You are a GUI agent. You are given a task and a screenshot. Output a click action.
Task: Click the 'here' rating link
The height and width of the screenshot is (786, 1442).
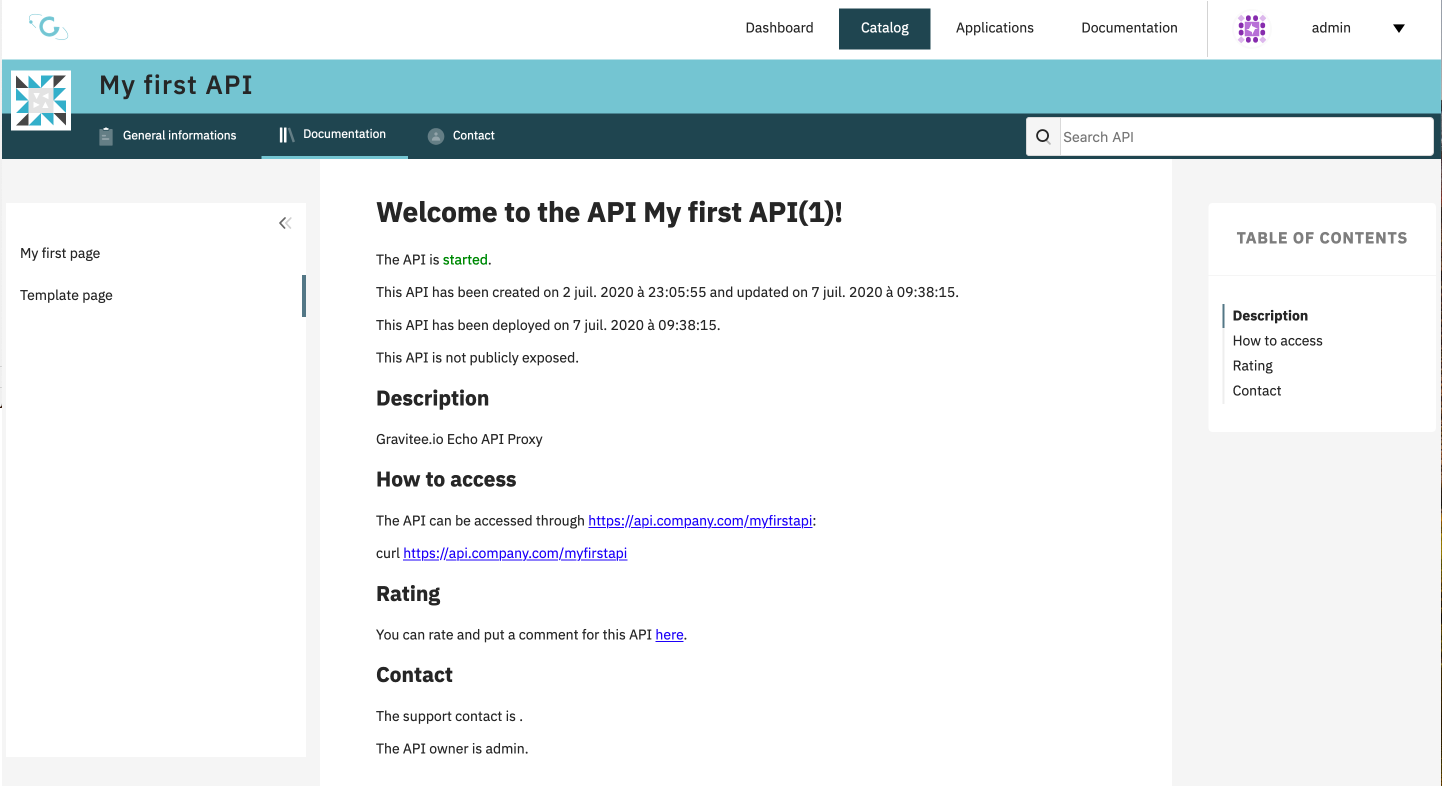point(669,635)
